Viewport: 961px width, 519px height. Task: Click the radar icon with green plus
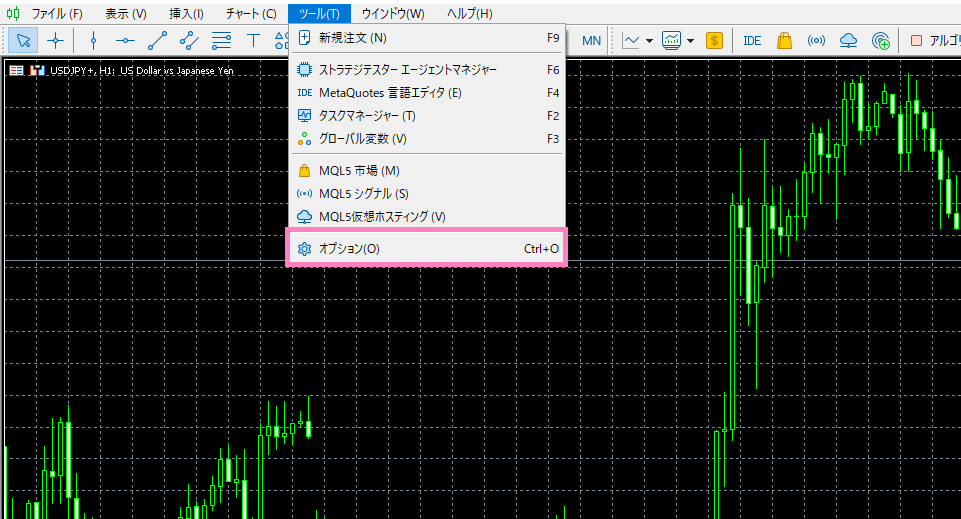tap(881, 41)
